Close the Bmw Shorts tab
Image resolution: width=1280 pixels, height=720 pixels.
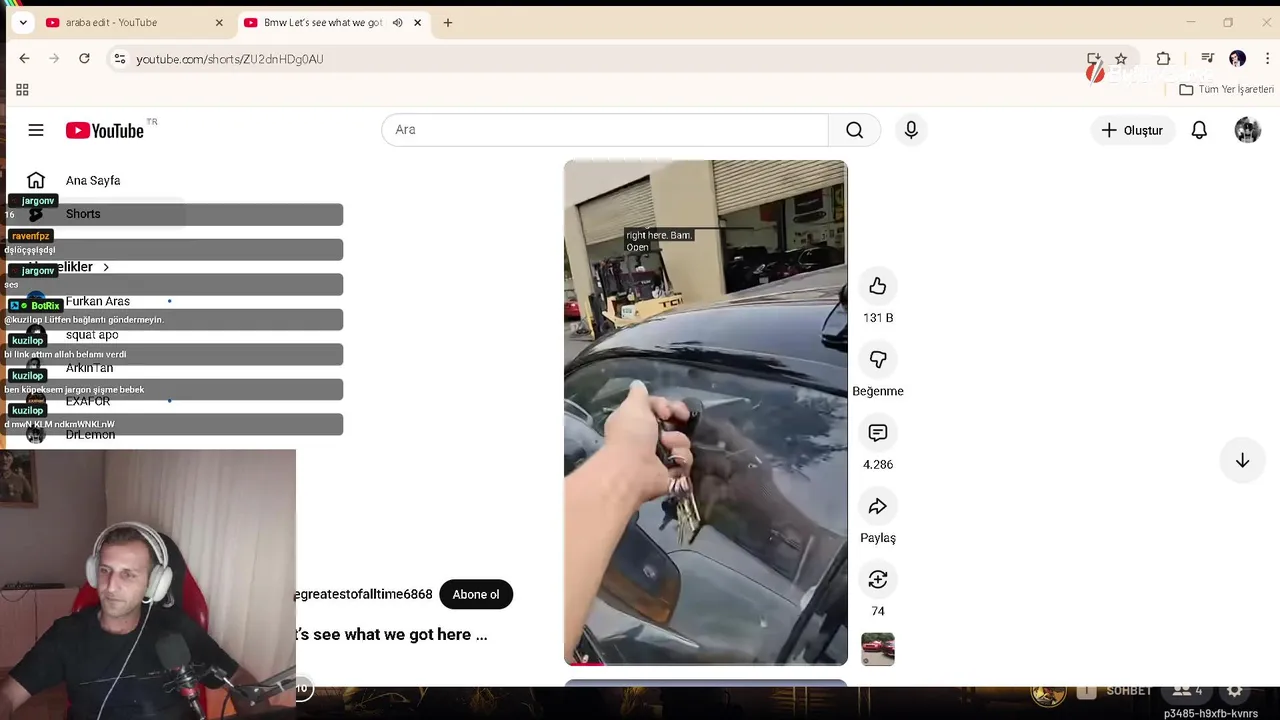(417, 22)
